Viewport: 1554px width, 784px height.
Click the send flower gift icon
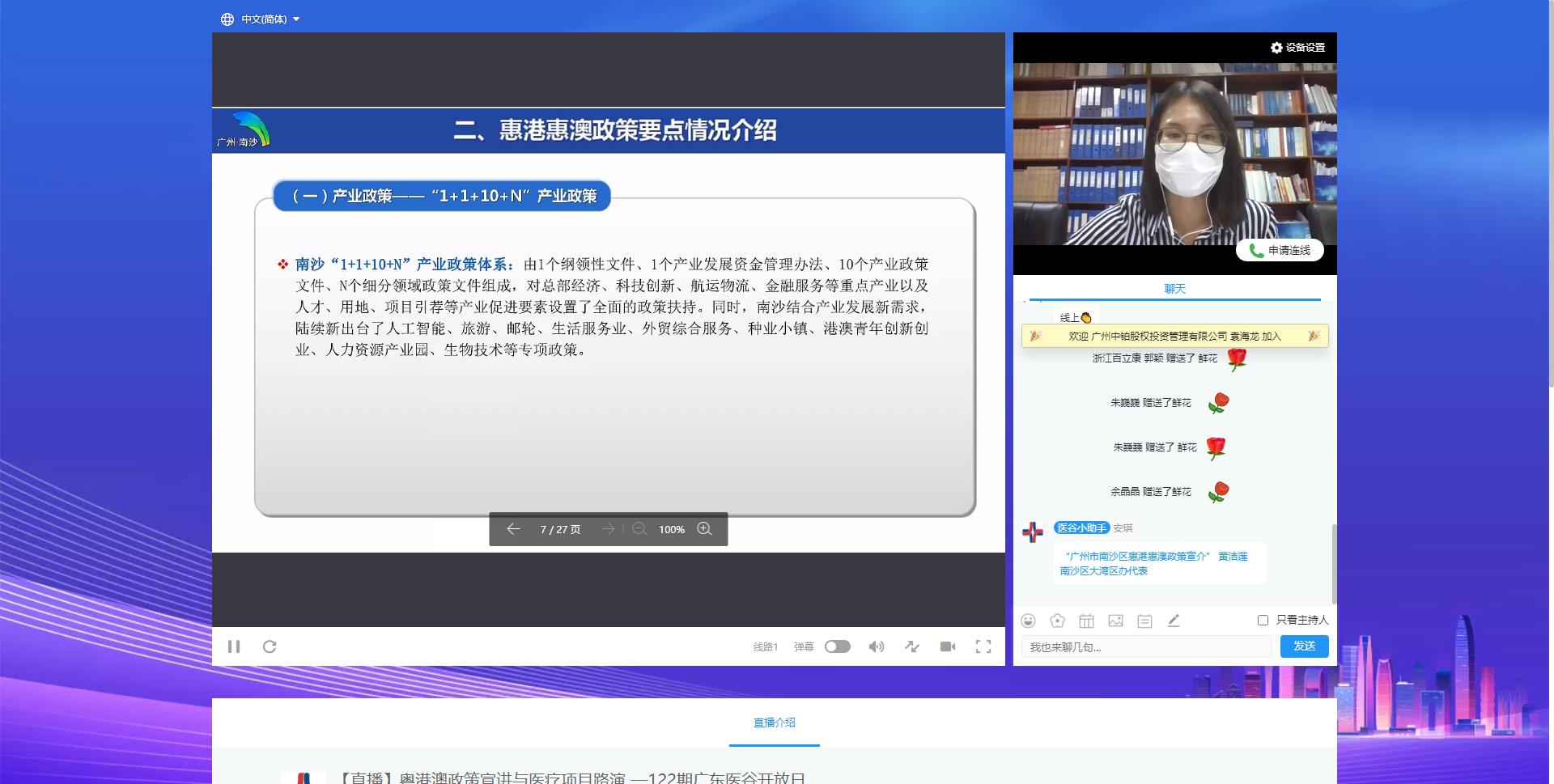point(1057,621)
